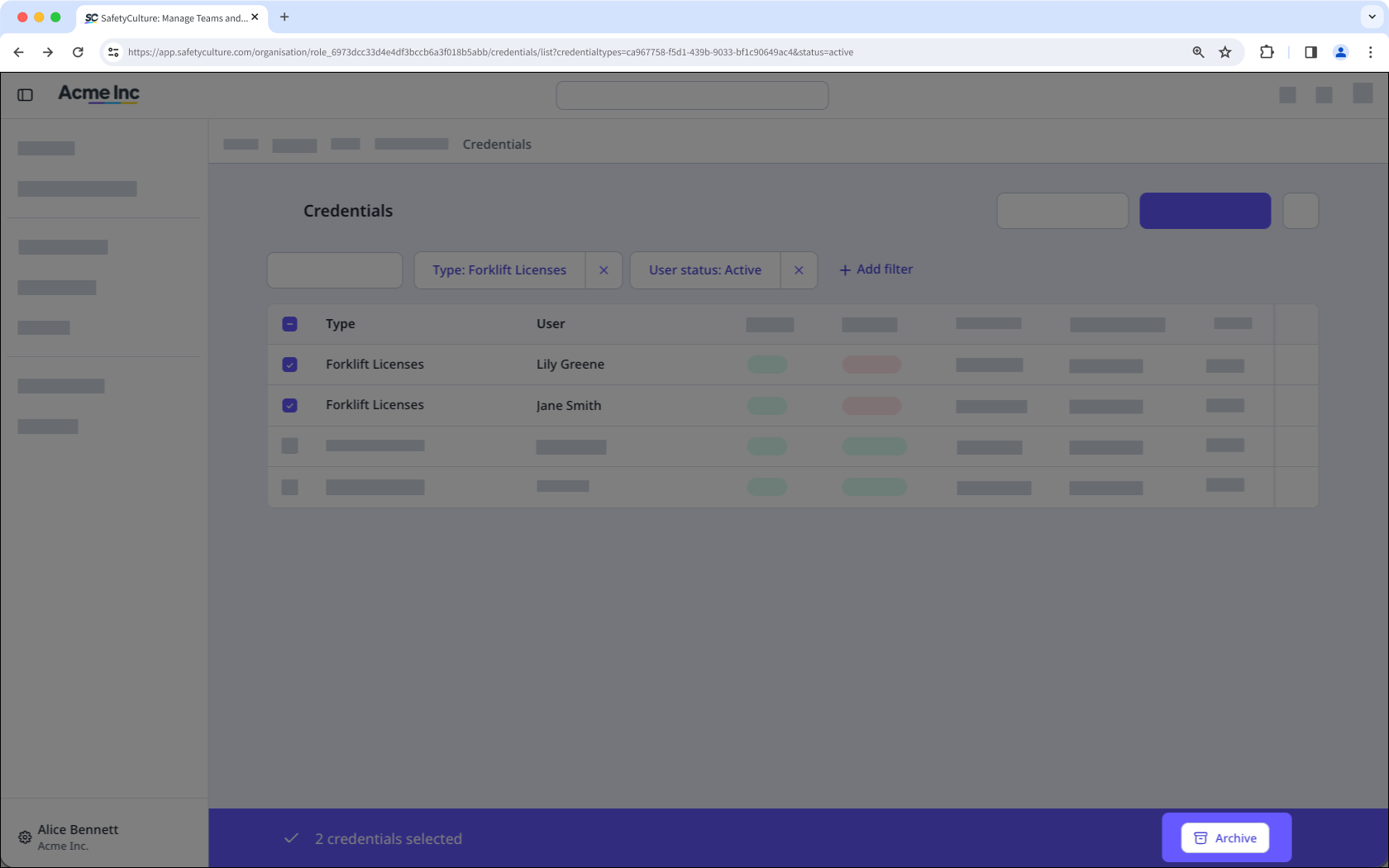
Task: Open settings gear beside Alice Bennett
Action: (x=25, y=837)
